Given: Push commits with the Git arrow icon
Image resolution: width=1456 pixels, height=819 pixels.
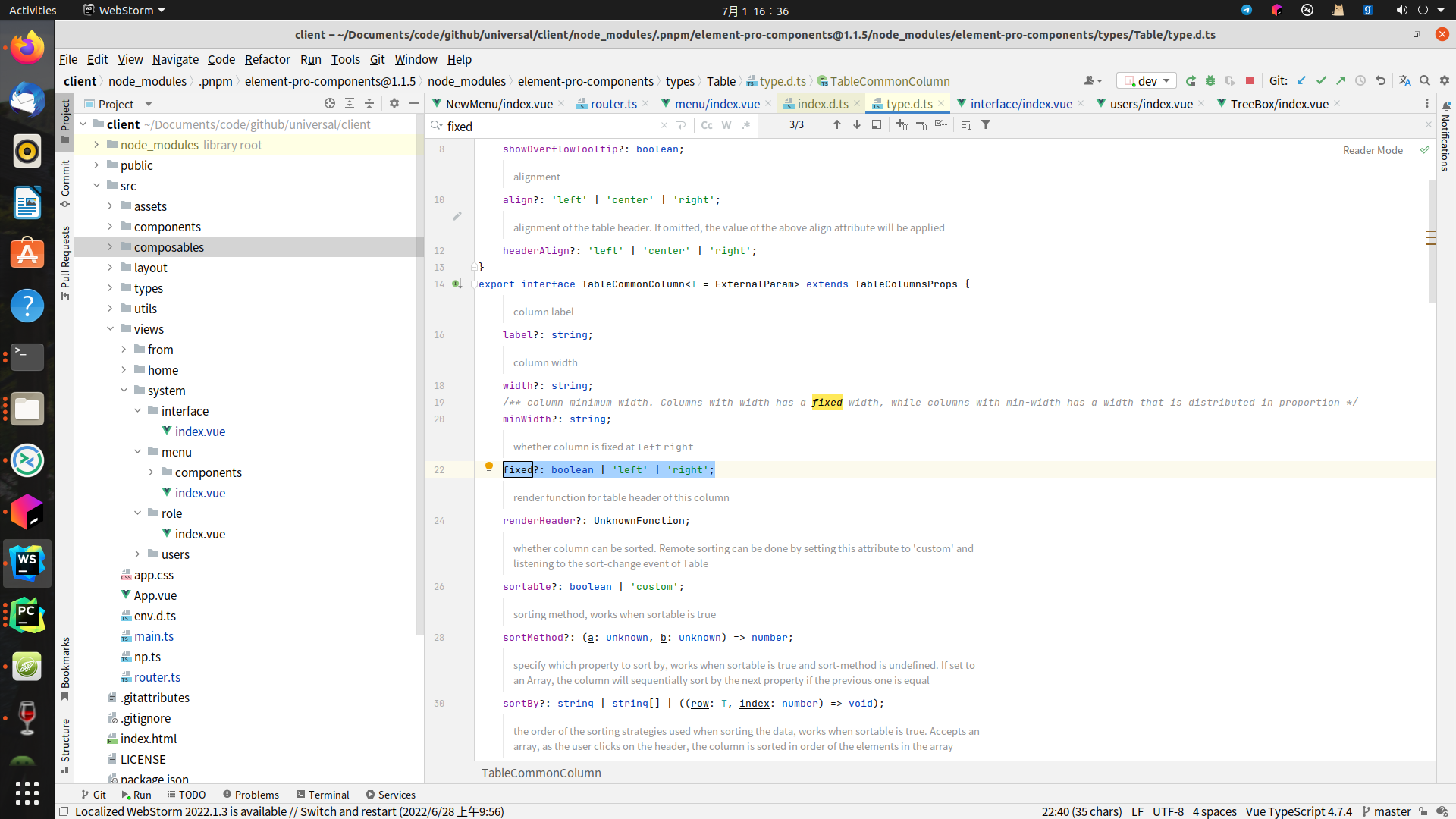Looking at the screenshot, I should (1341, 80).
